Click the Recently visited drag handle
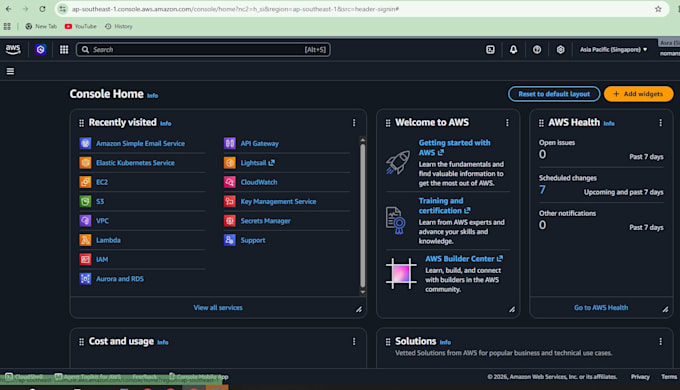Viewport: 680px width, 390px height. pos(82,123)
